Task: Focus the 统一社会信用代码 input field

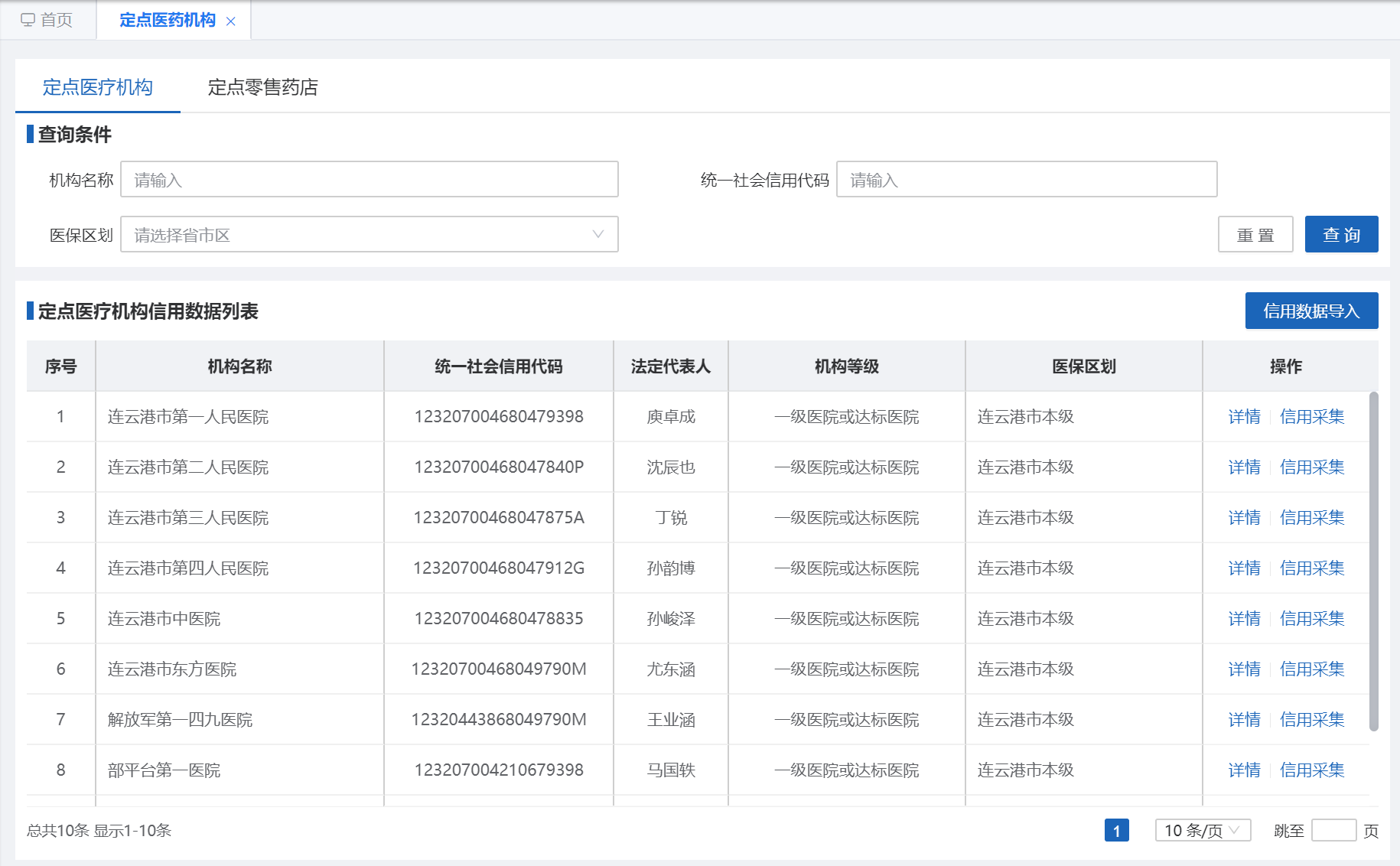Action: click(1027, 179)
